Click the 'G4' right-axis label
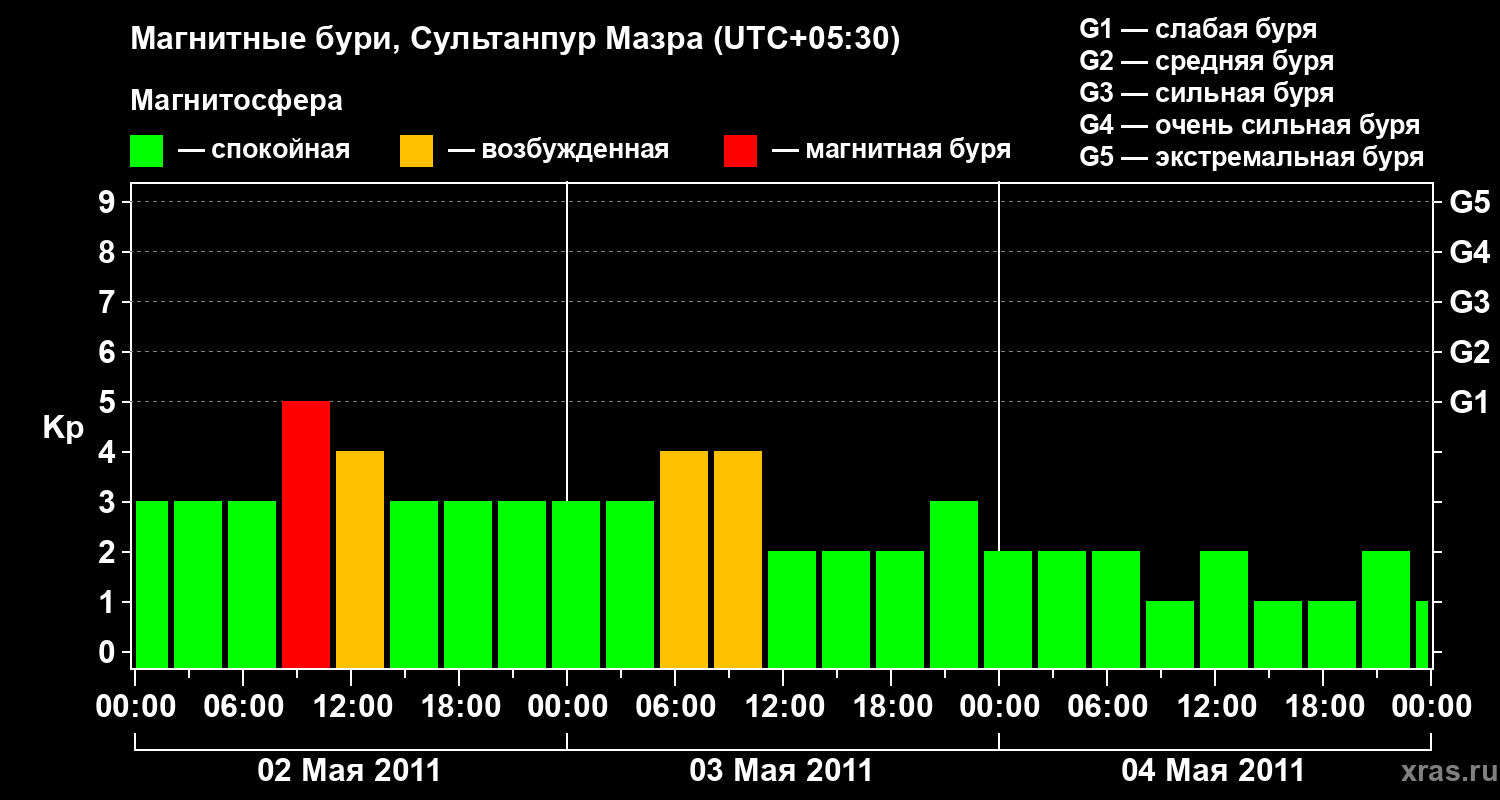Screen dimensions: 1500x800 click(1470, 252)
